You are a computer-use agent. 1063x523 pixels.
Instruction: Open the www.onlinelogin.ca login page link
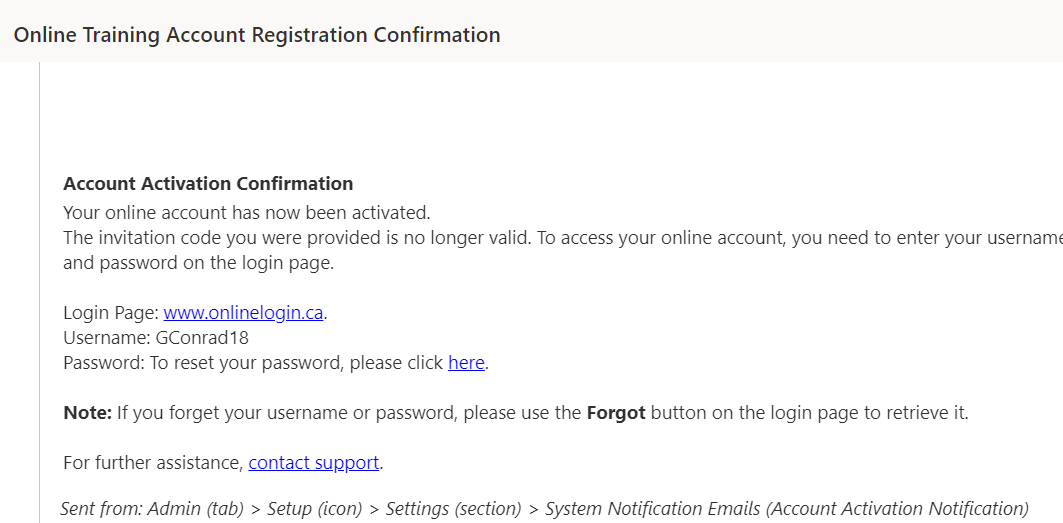point(243,312)
